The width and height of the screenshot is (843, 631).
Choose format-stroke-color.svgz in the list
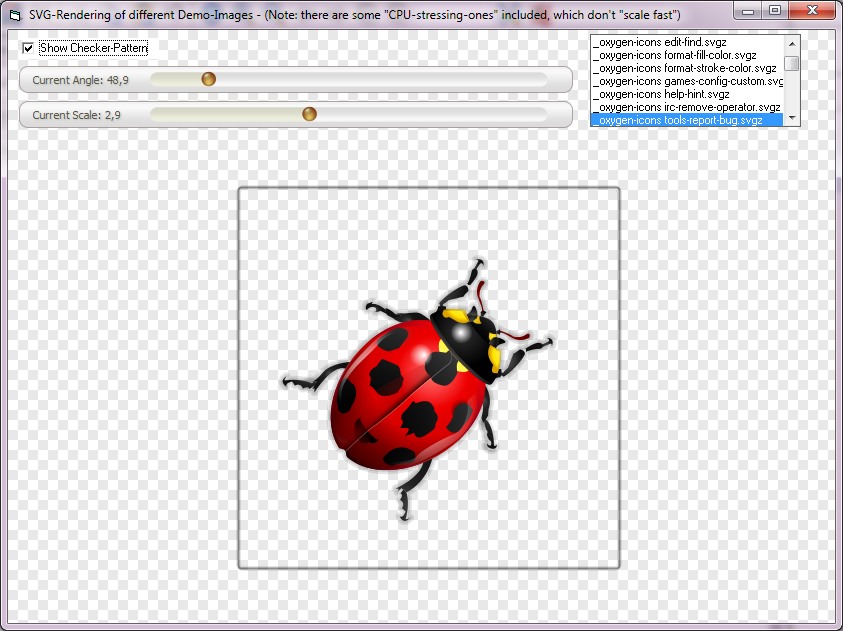pos(683,69)
